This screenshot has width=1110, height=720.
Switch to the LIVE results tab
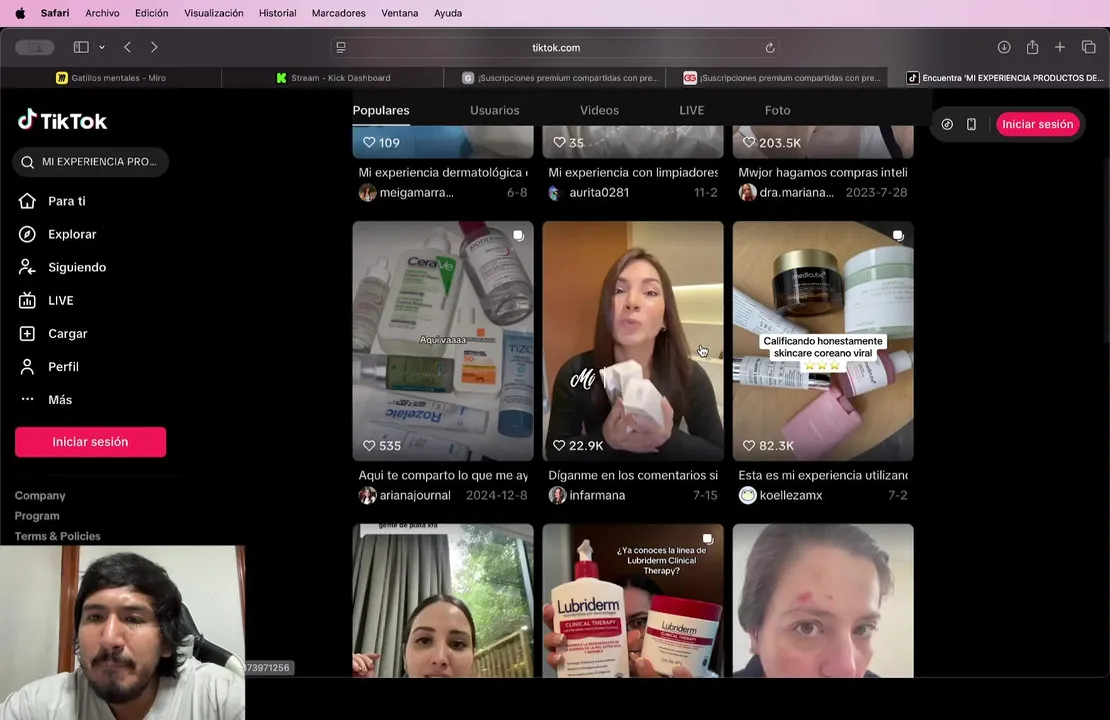pos(692,110)
